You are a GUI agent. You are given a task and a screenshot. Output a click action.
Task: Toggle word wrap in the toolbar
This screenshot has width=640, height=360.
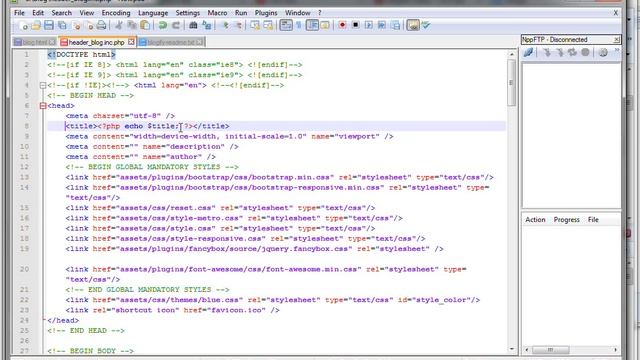pyautogui.click(x=286, y=25)
